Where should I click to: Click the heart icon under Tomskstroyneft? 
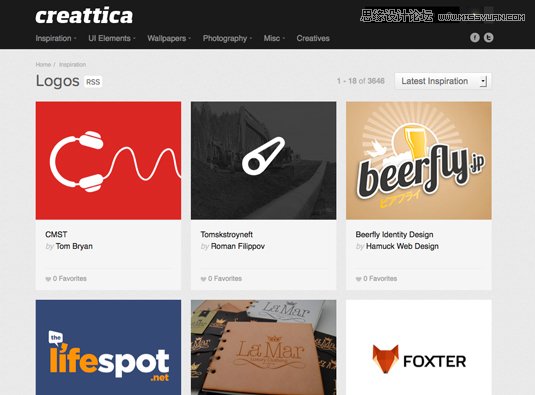(203, 279)
